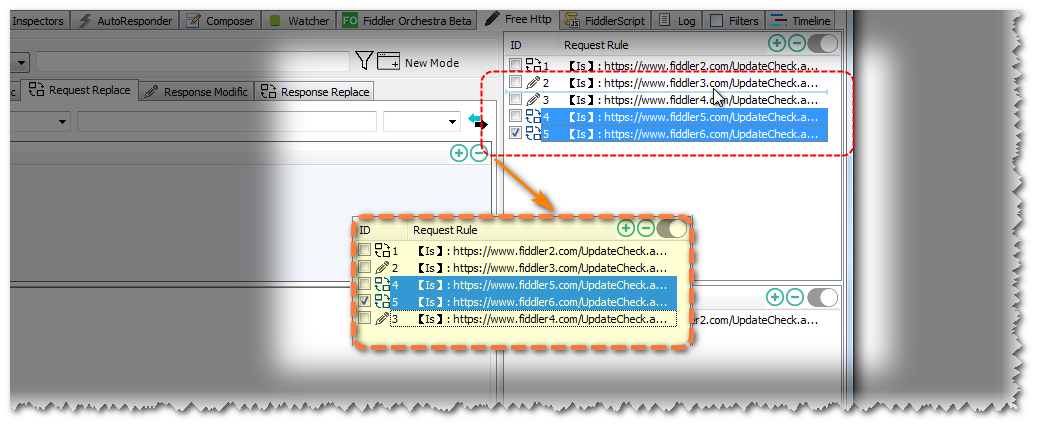Open the Filters tab
This screenshot has height=428, width=1039.
point(734,21)
